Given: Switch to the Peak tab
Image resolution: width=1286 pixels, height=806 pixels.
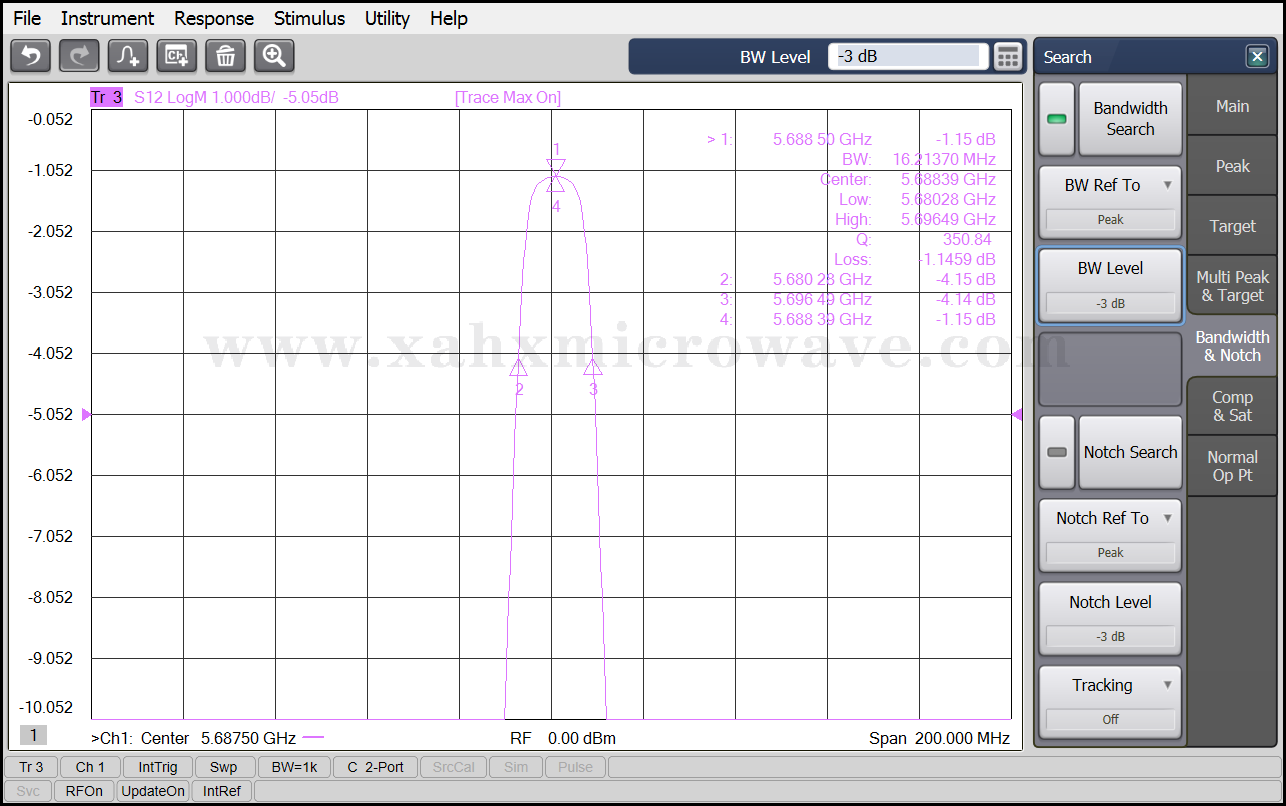Looking at the screenshot, I should pos(1232,166).
